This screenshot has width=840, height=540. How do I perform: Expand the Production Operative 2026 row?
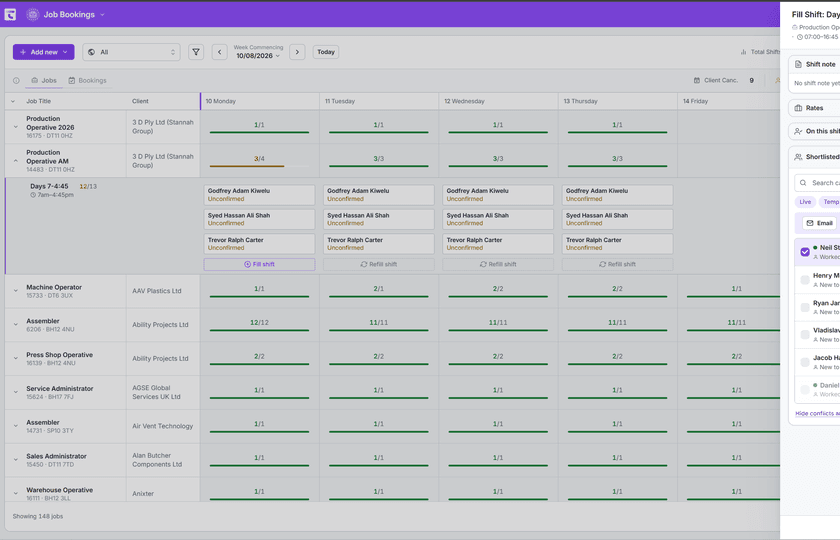click(x=16, y=127)
